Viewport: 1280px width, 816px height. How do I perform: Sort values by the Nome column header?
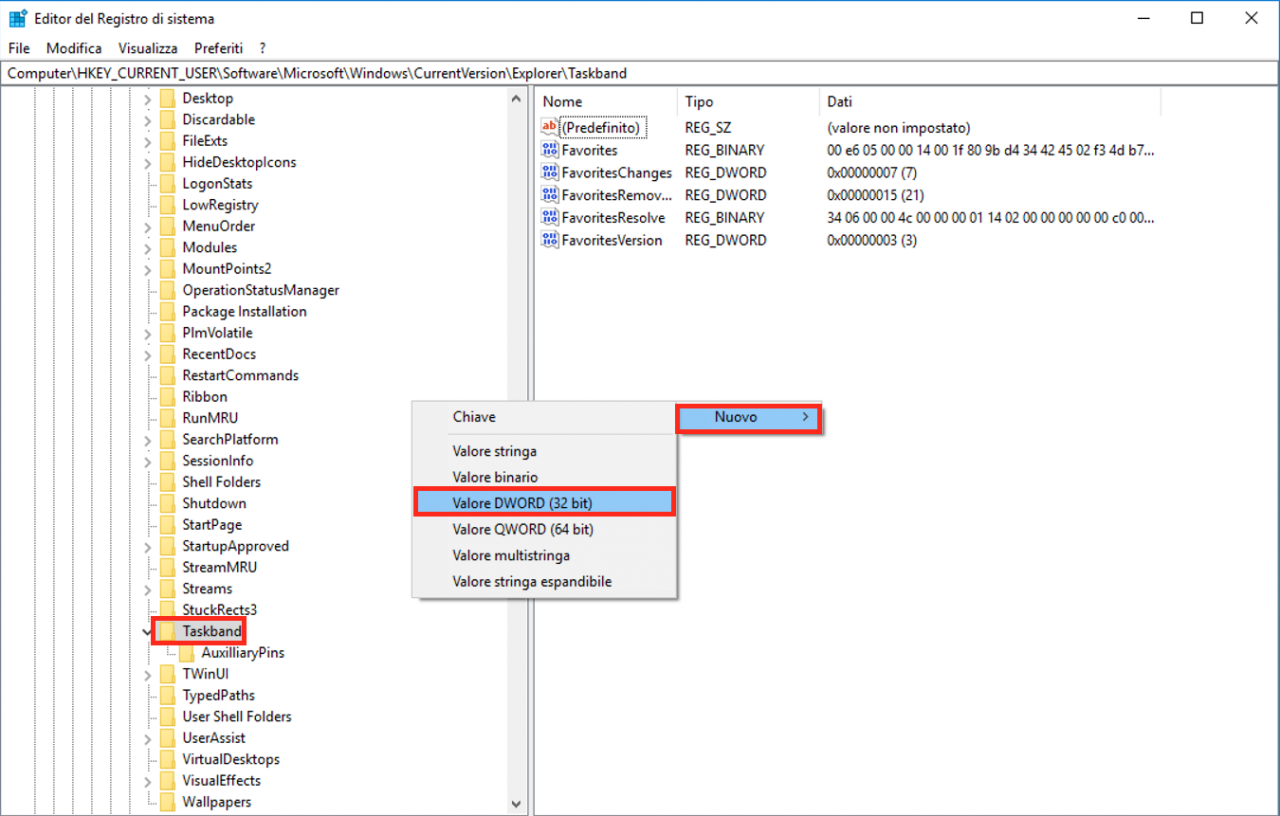click(607, 102)
